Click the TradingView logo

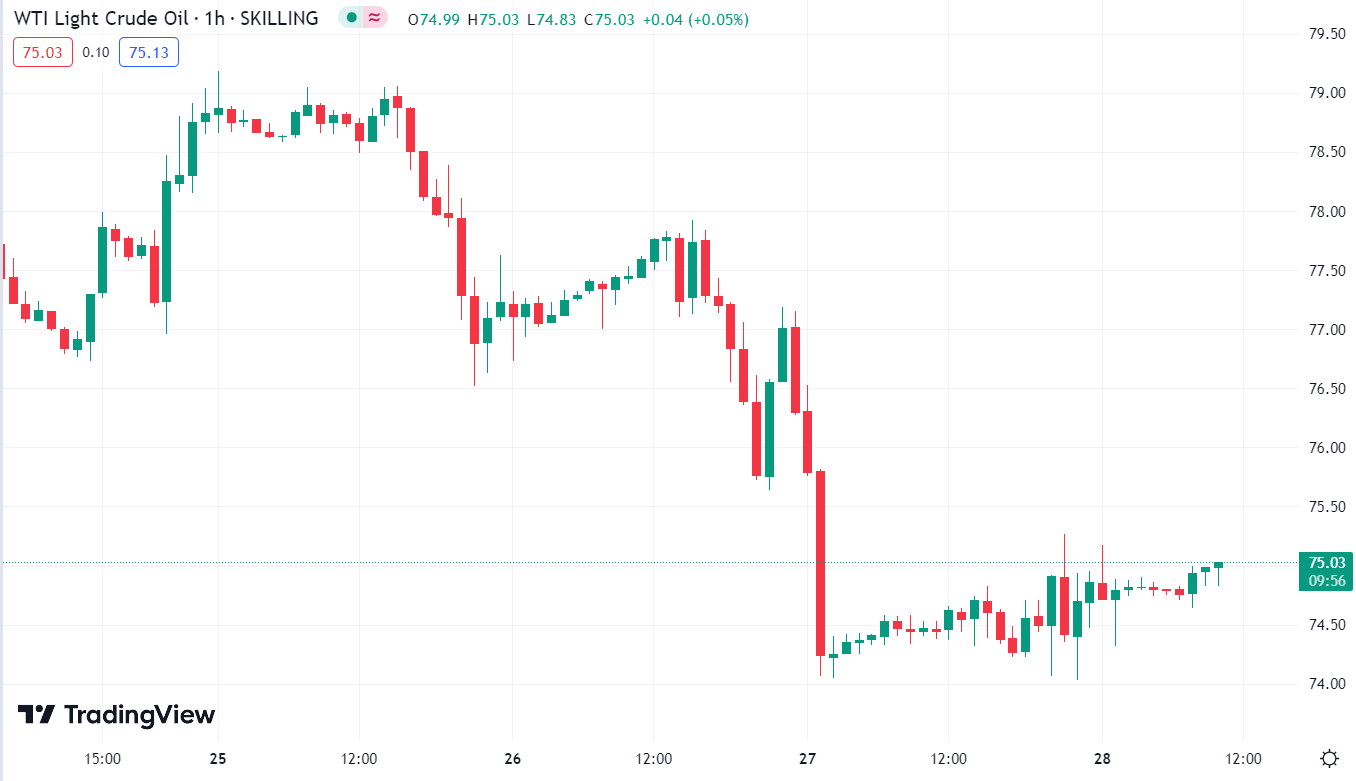[x=116, y=714]
